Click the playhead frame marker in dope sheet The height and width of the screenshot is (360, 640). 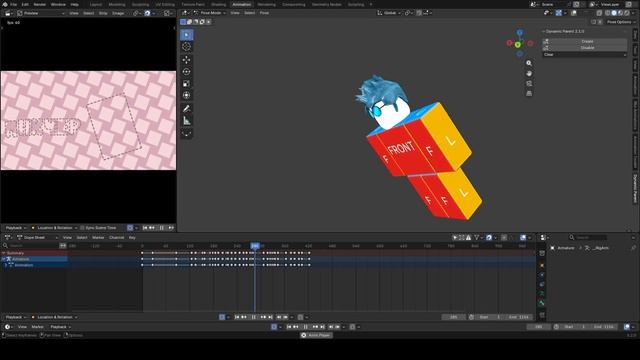point(255,246)
